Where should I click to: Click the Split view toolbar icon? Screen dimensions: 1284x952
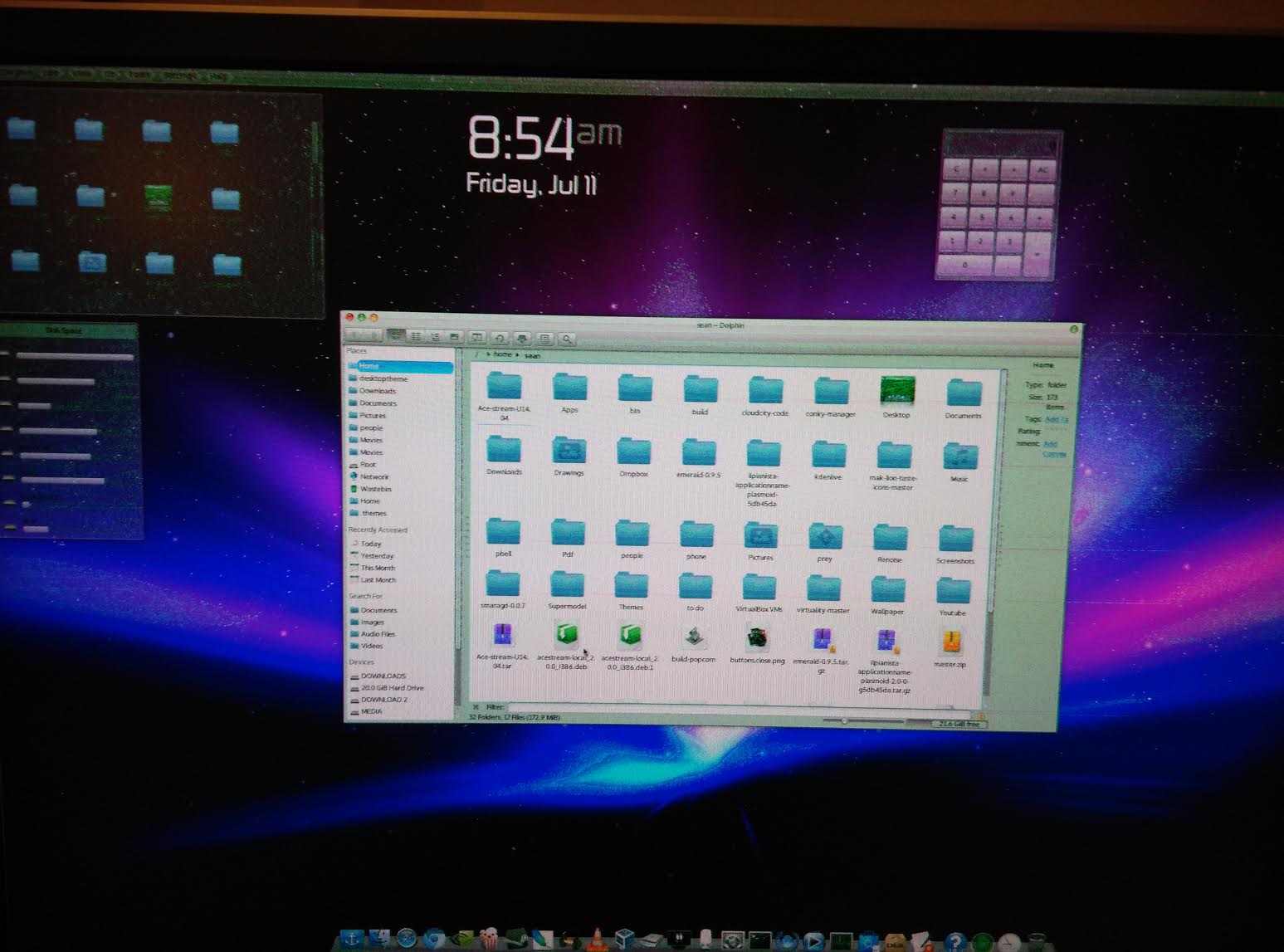click(477, 338)
